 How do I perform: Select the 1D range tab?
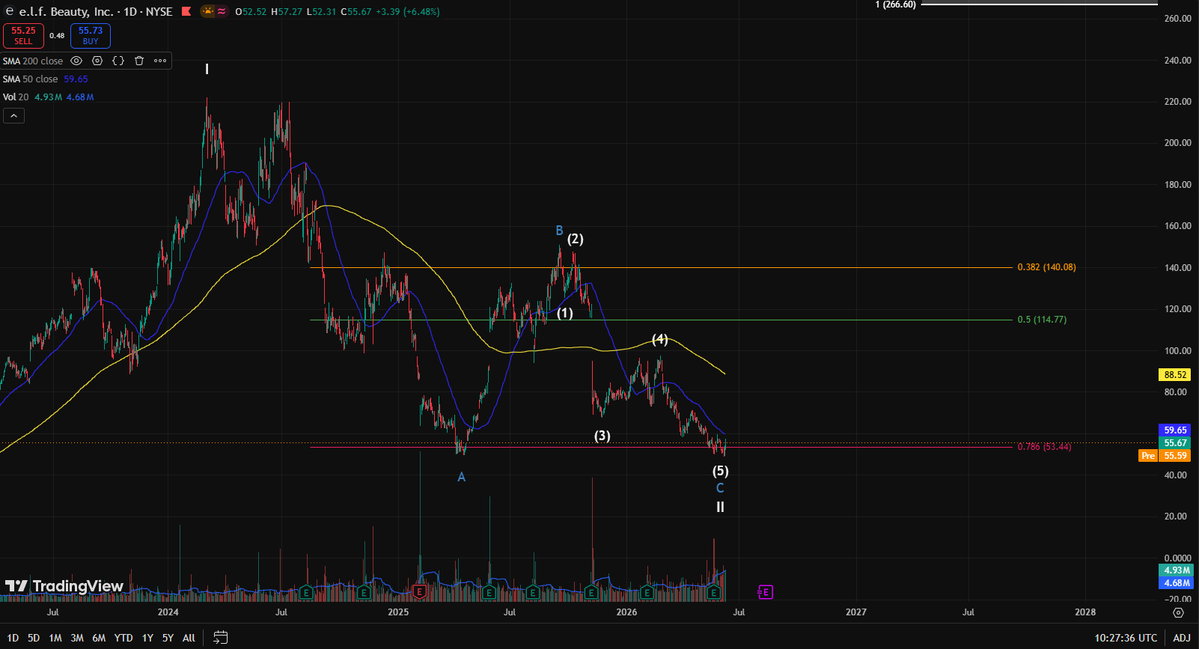pyautogui.click(x=13, y=638)
